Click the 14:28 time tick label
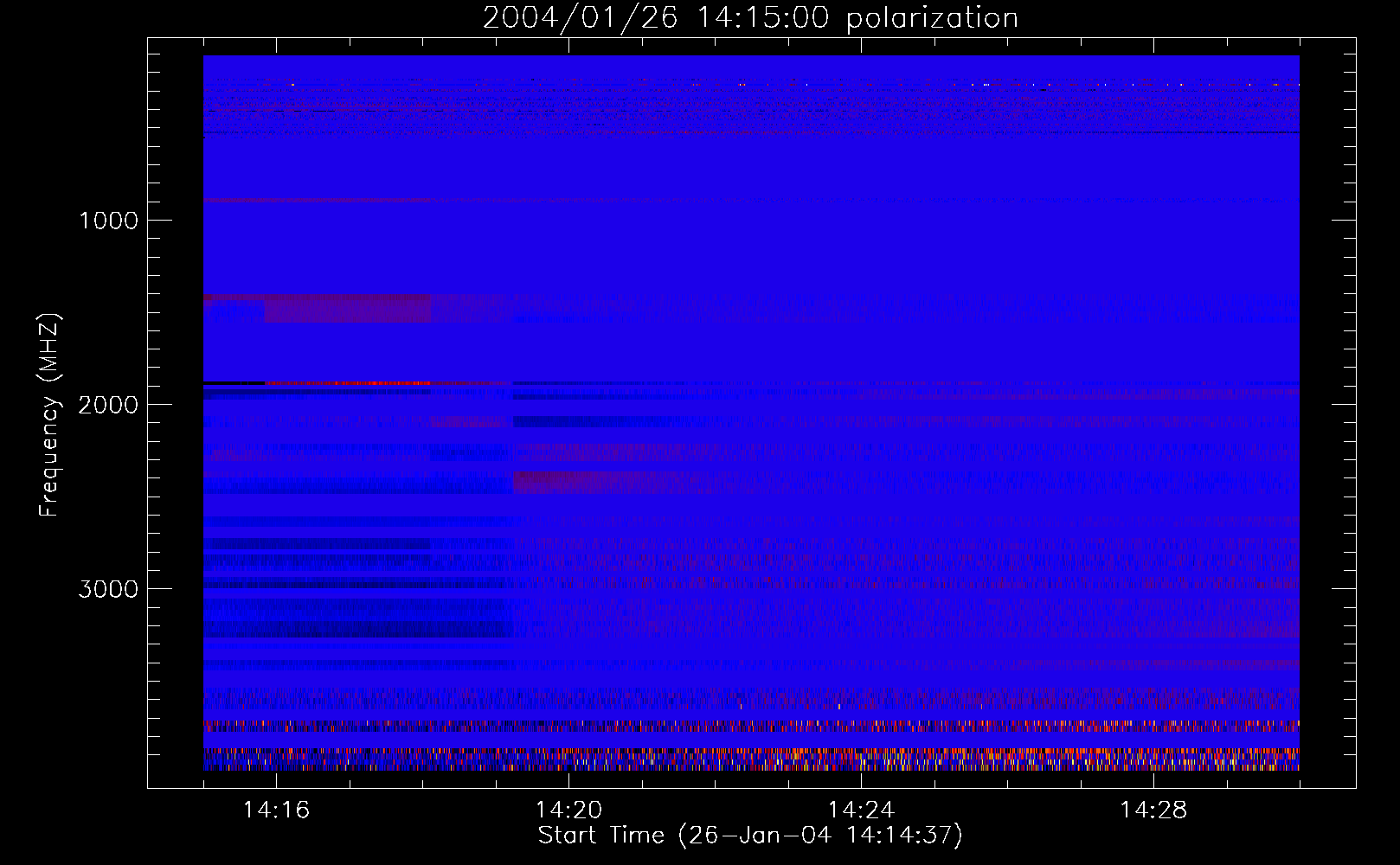The width and height of the screenshot is (1400, 865). (x=1153, y=810)
